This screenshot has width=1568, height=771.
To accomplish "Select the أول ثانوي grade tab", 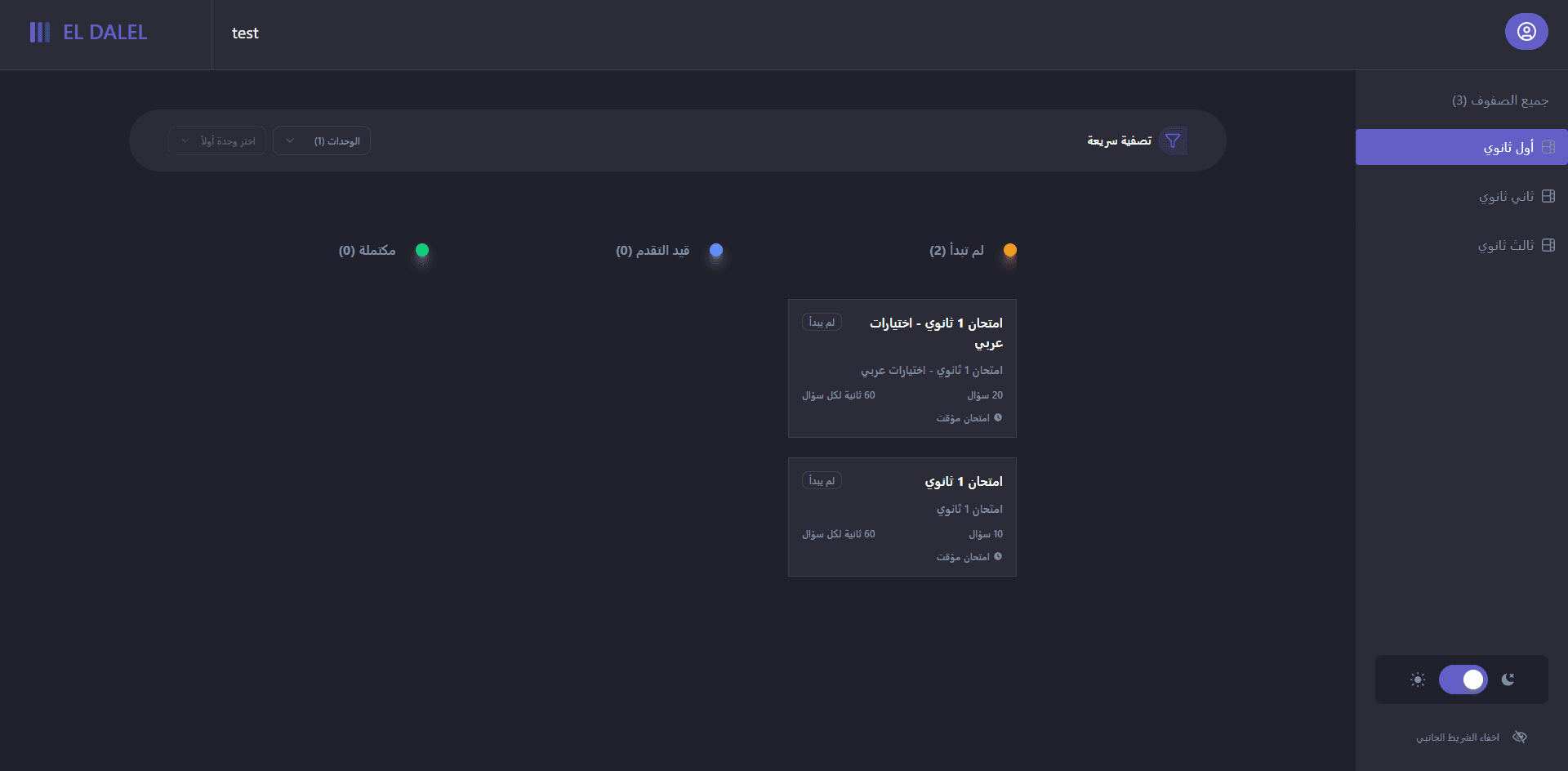I will [1462, 147].
